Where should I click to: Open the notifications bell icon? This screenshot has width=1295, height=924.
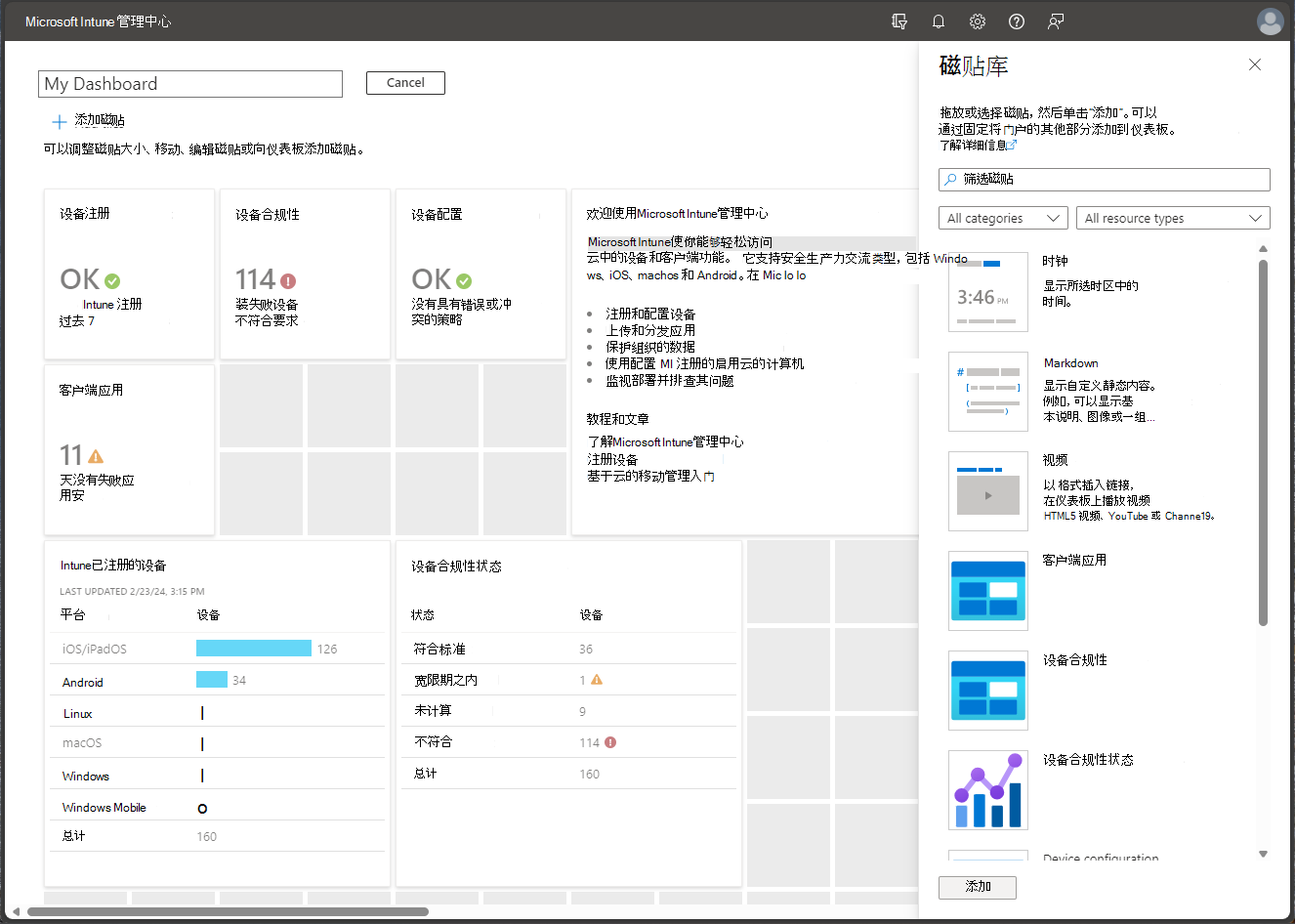point(939,21)
